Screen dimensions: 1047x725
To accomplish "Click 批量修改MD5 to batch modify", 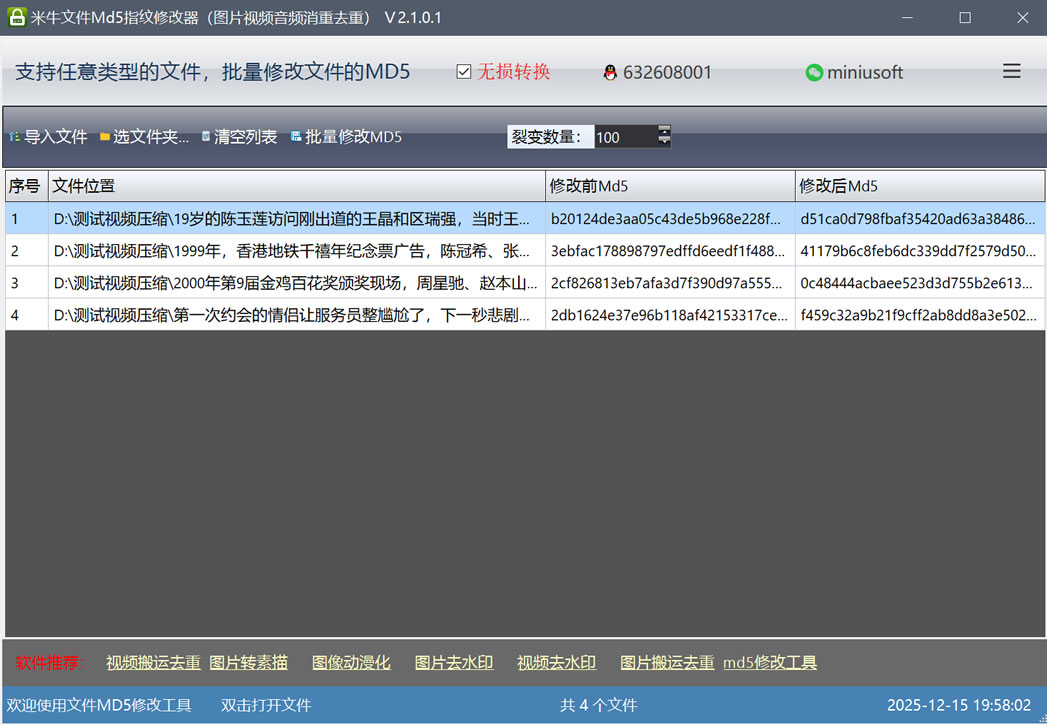I will pos(346,137).
